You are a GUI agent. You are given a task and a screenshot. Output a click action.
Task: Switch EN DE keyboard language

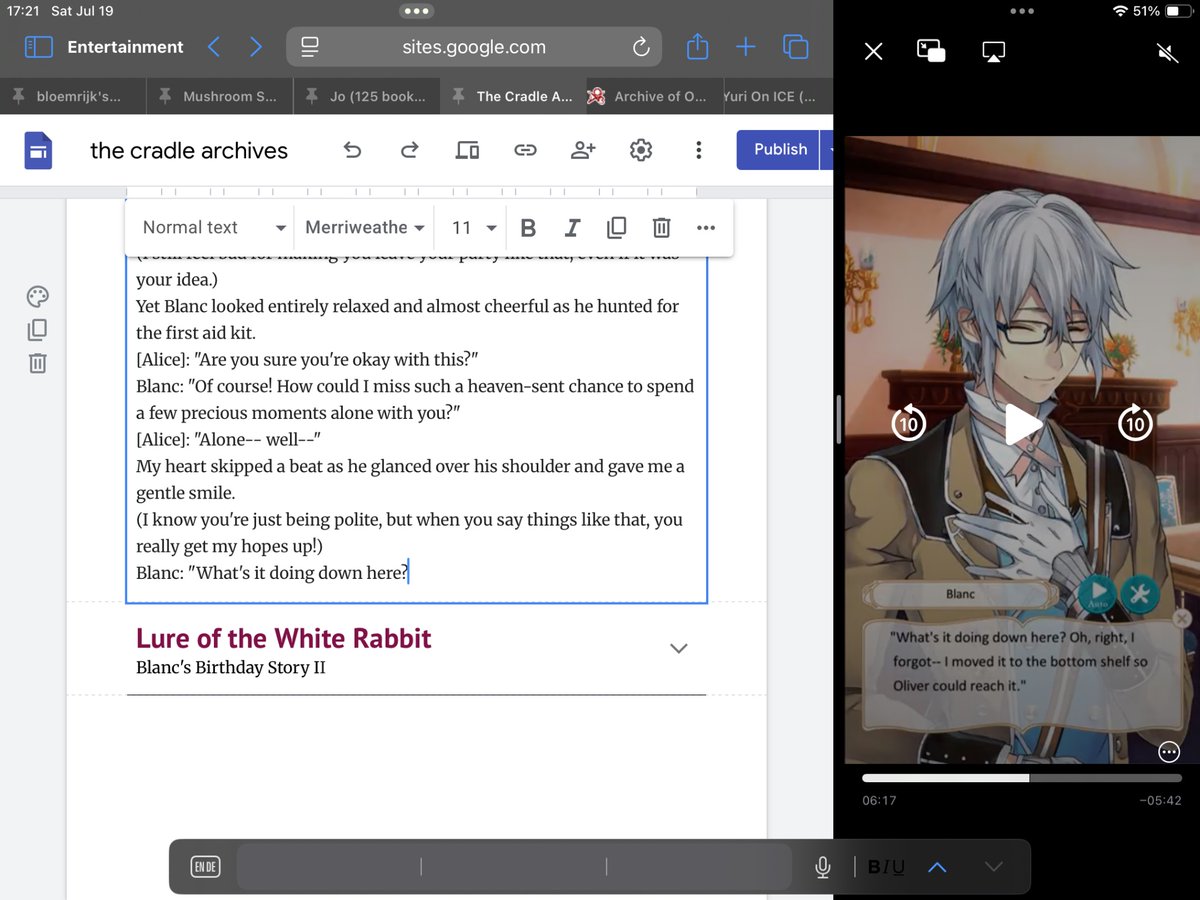(205, 867)
